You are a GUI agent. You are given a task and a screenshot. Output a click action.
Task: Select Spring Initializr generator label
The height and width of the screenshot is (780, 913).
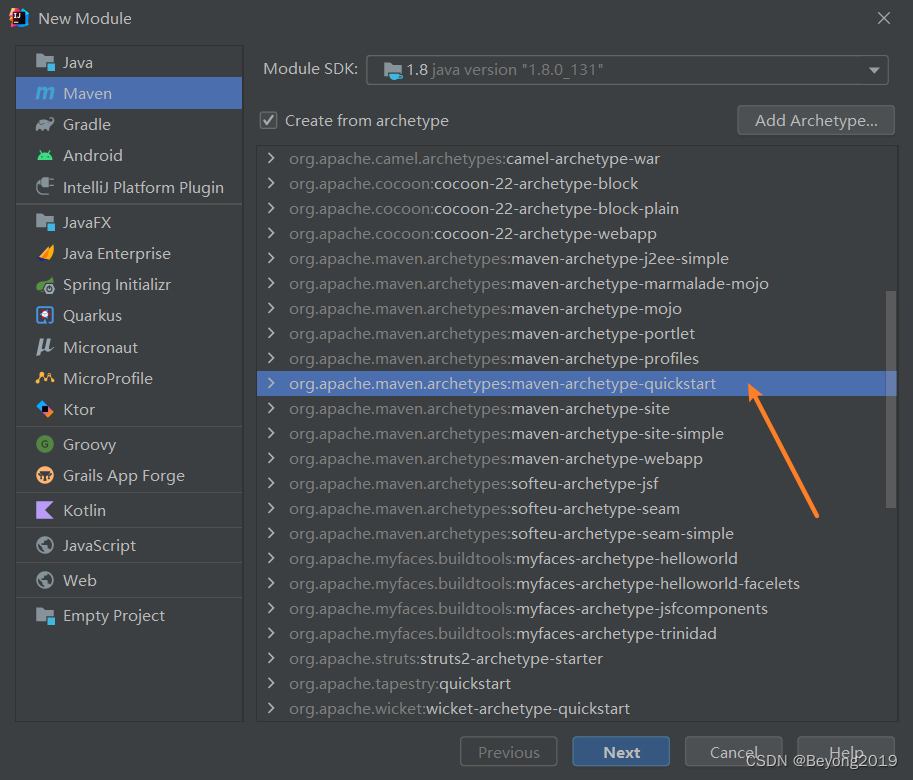click(x=116, y=285)
